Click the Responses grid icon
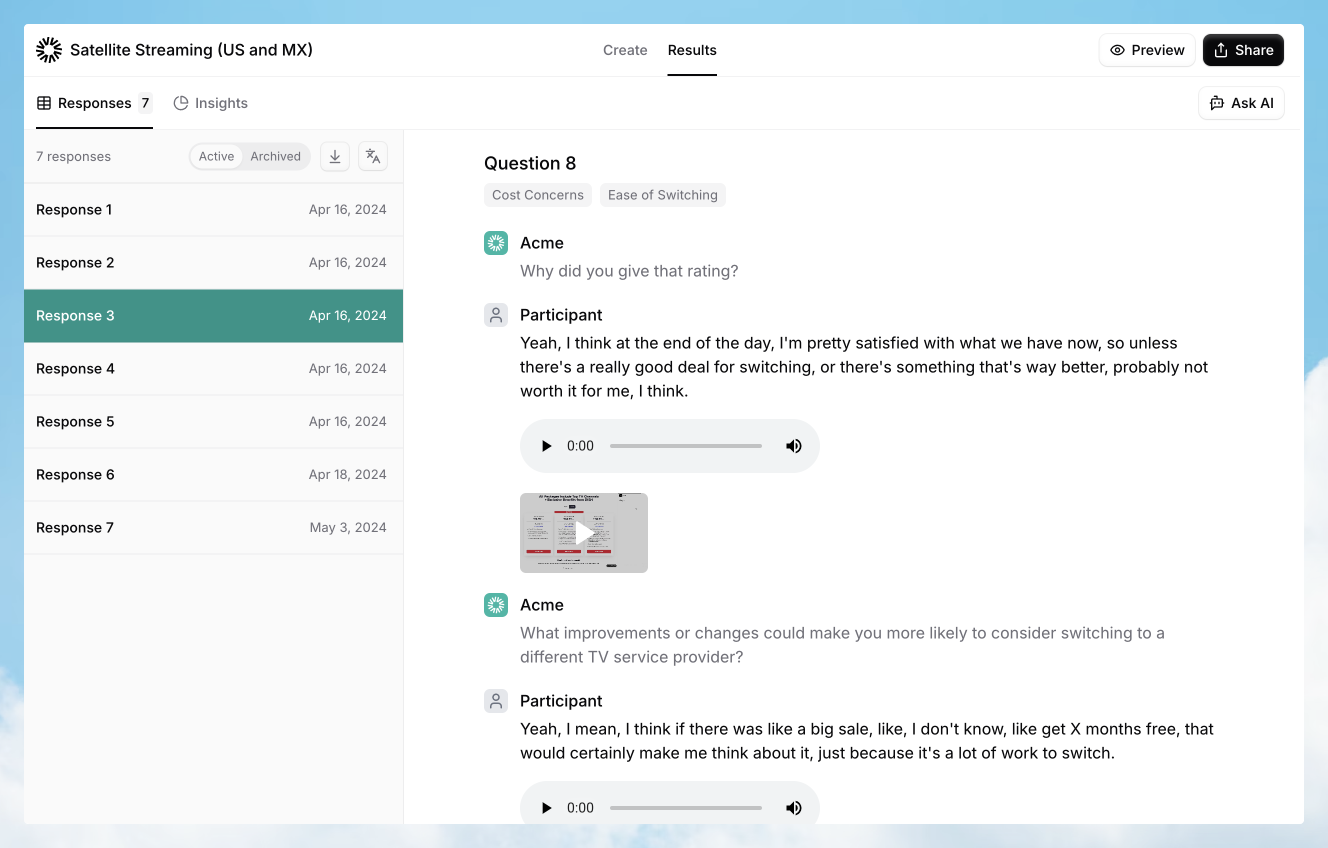This screenshot has width=1328, height=848. (42, 102)
